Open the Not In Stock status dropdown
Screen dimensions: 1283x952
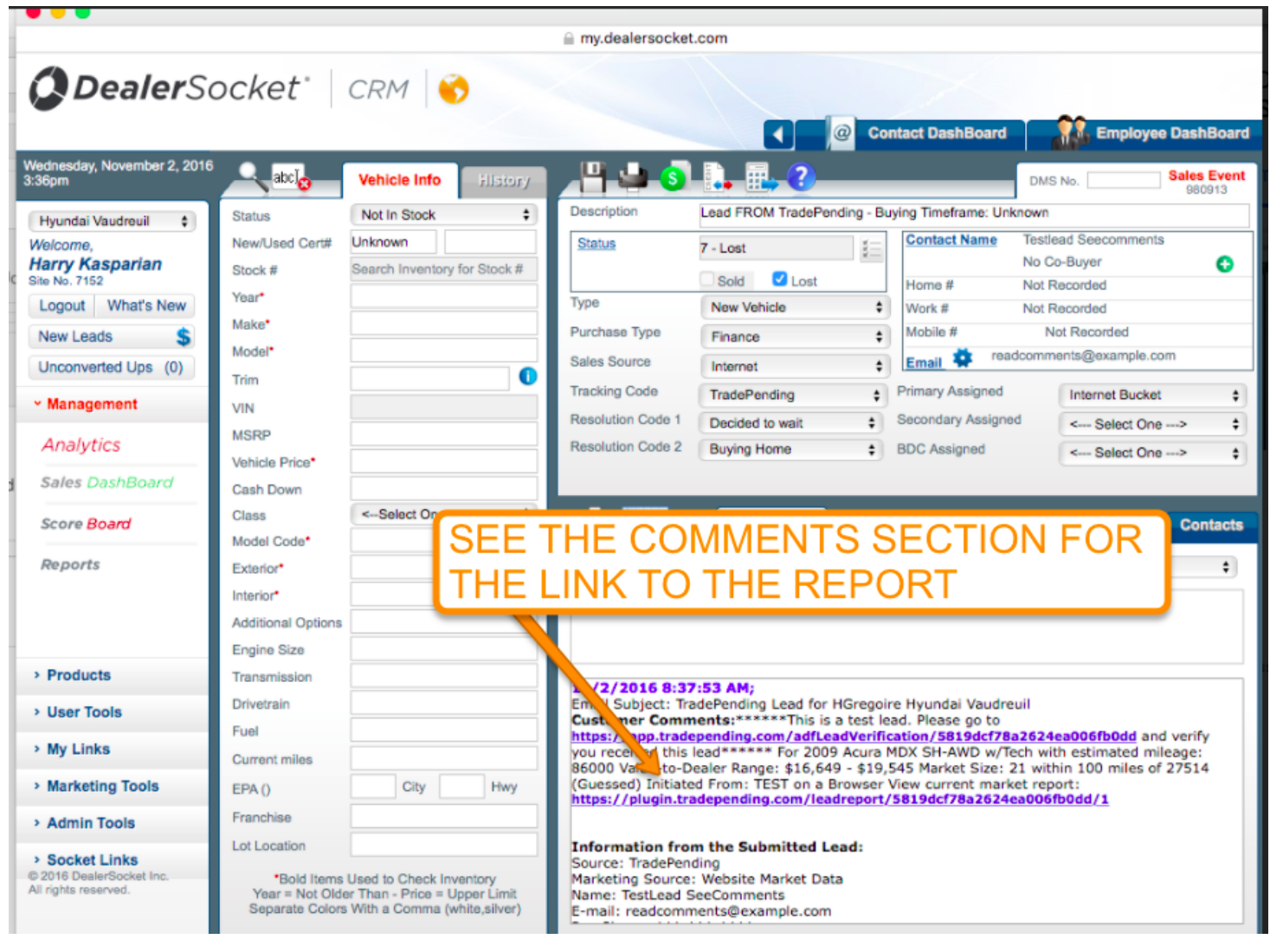[444, 215]
